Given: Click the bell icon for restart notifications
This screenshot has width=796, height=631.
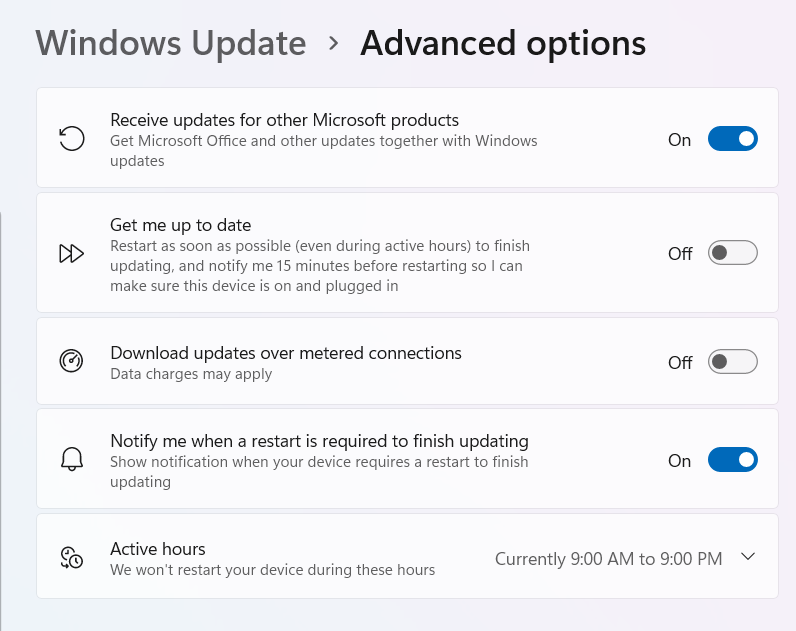Looking at the screenshot, I should (x=72, y=459).
